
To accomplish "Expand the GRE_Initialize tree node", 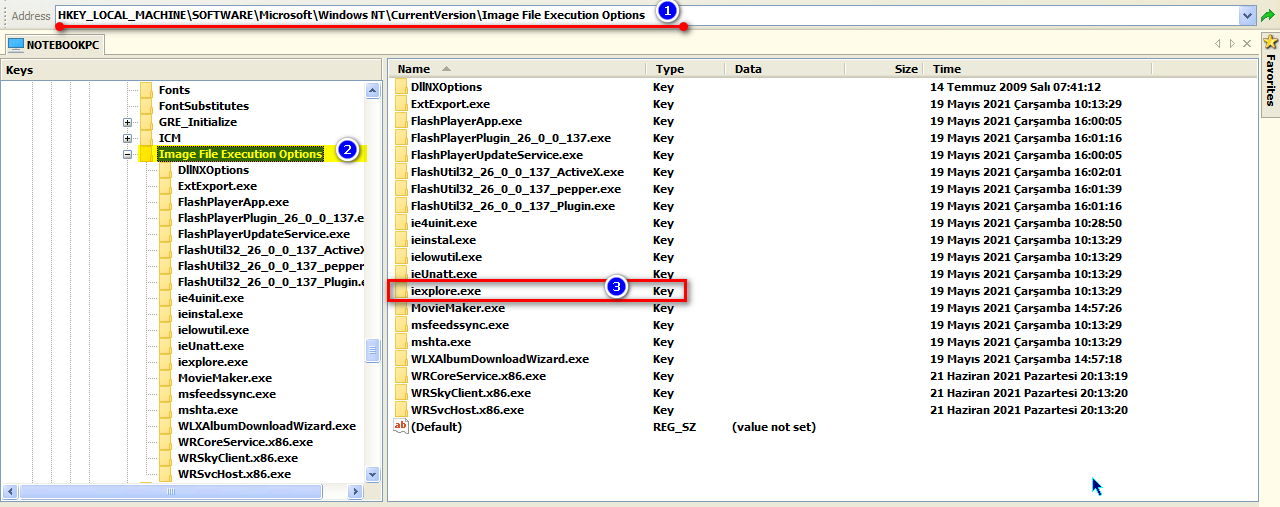I will pos(127,122).
